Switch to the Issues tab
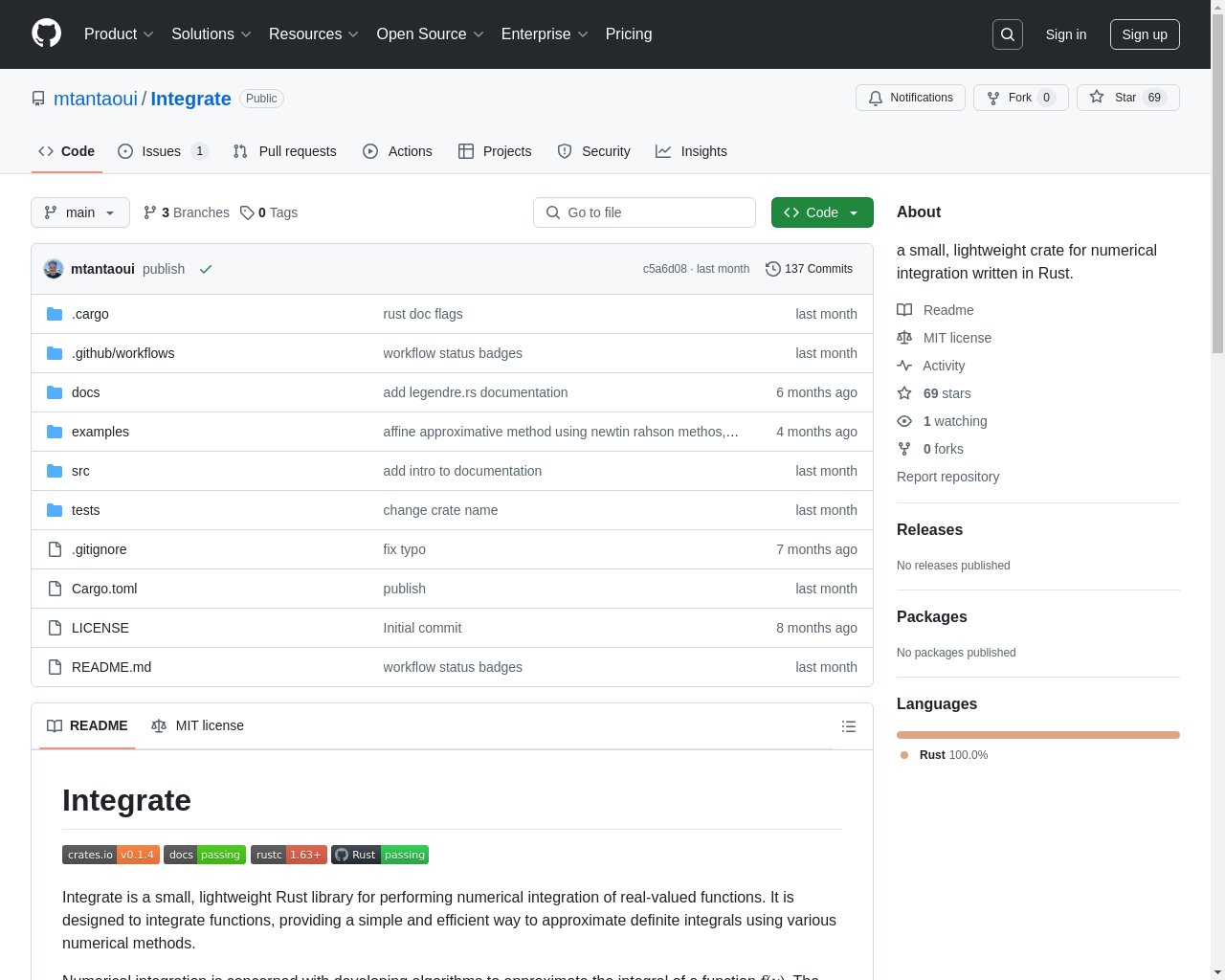This screenshot has width=1225, height=980. [x=163, y=151]
